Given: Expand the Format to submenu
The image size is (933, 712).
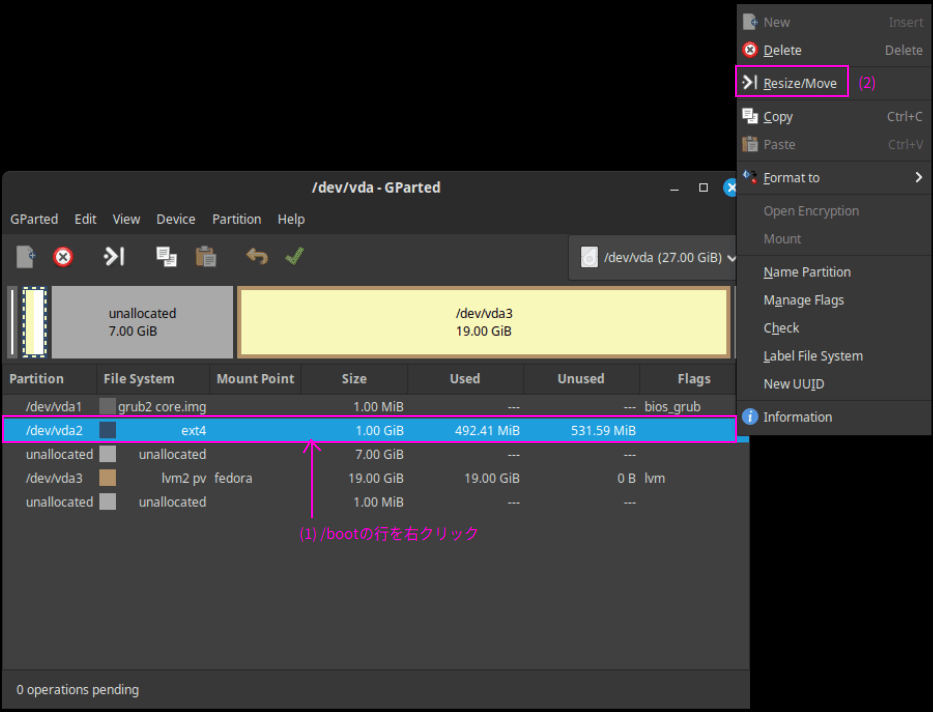Looking at the screenshot, I should click(834, 177).
